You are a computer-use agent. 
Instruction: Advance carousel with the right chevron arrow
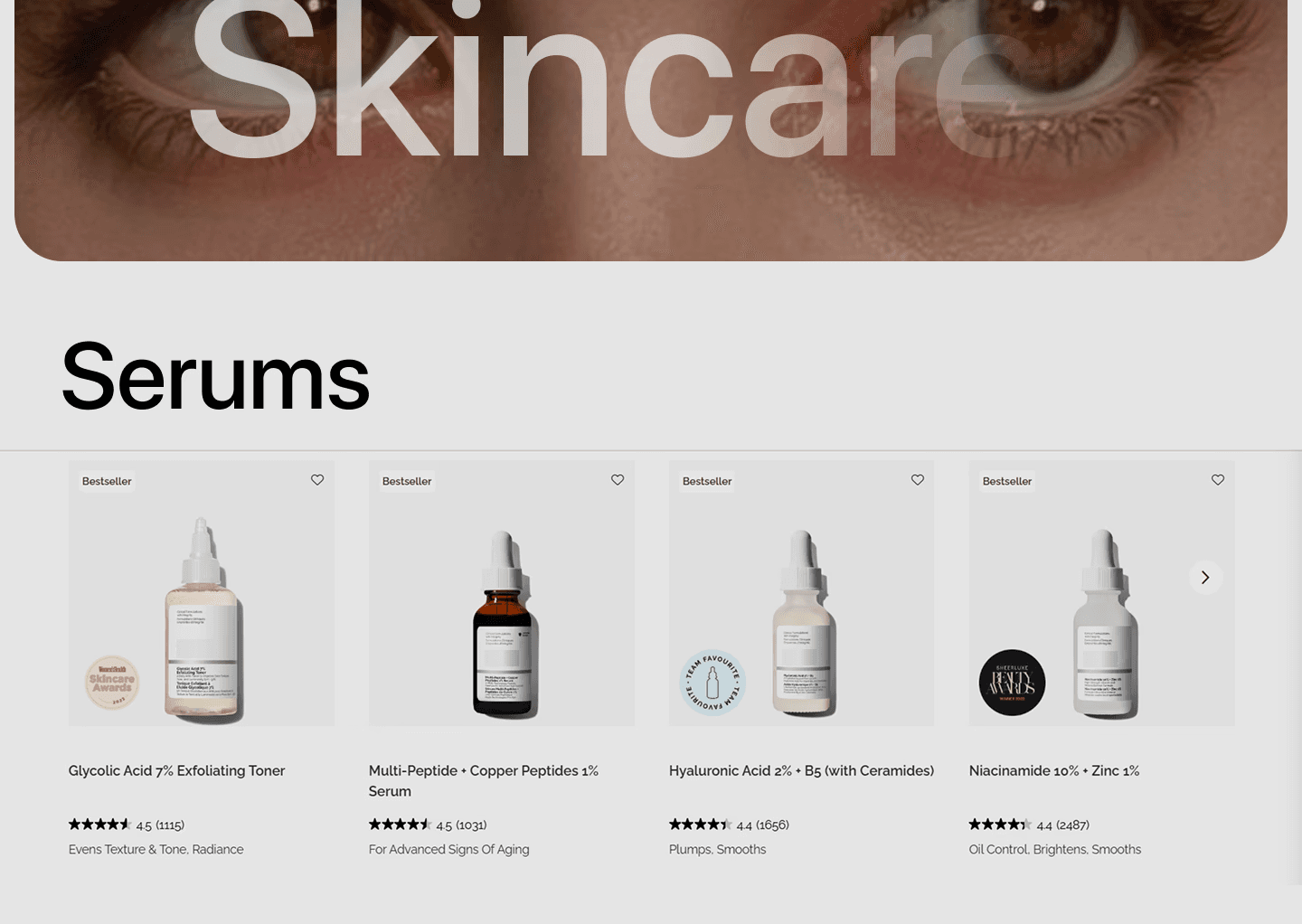point(1205,578)
